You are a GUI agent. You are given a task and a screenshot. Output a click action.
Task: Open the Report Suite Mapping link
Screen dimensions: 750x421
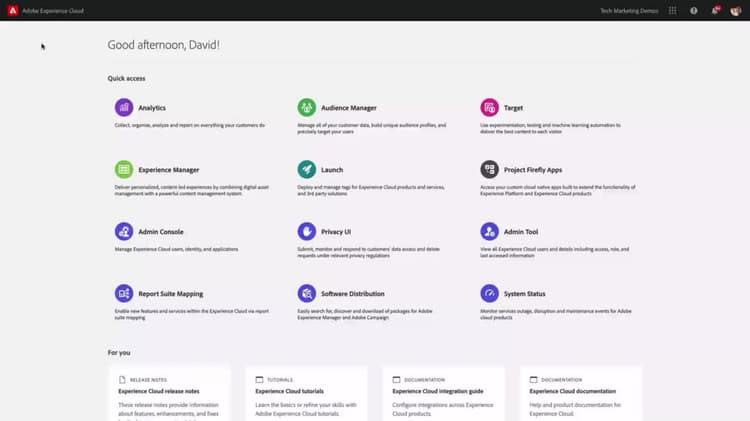(171, 294)
